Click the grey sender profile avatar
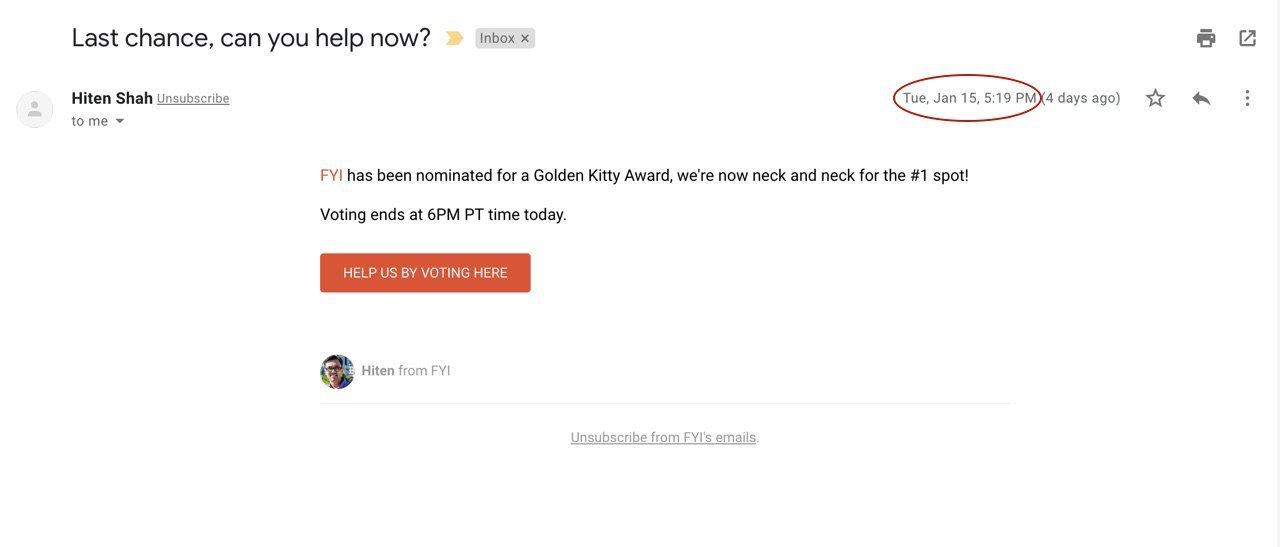The height and width of the screenshot is (547, 1280). point(35,109)
